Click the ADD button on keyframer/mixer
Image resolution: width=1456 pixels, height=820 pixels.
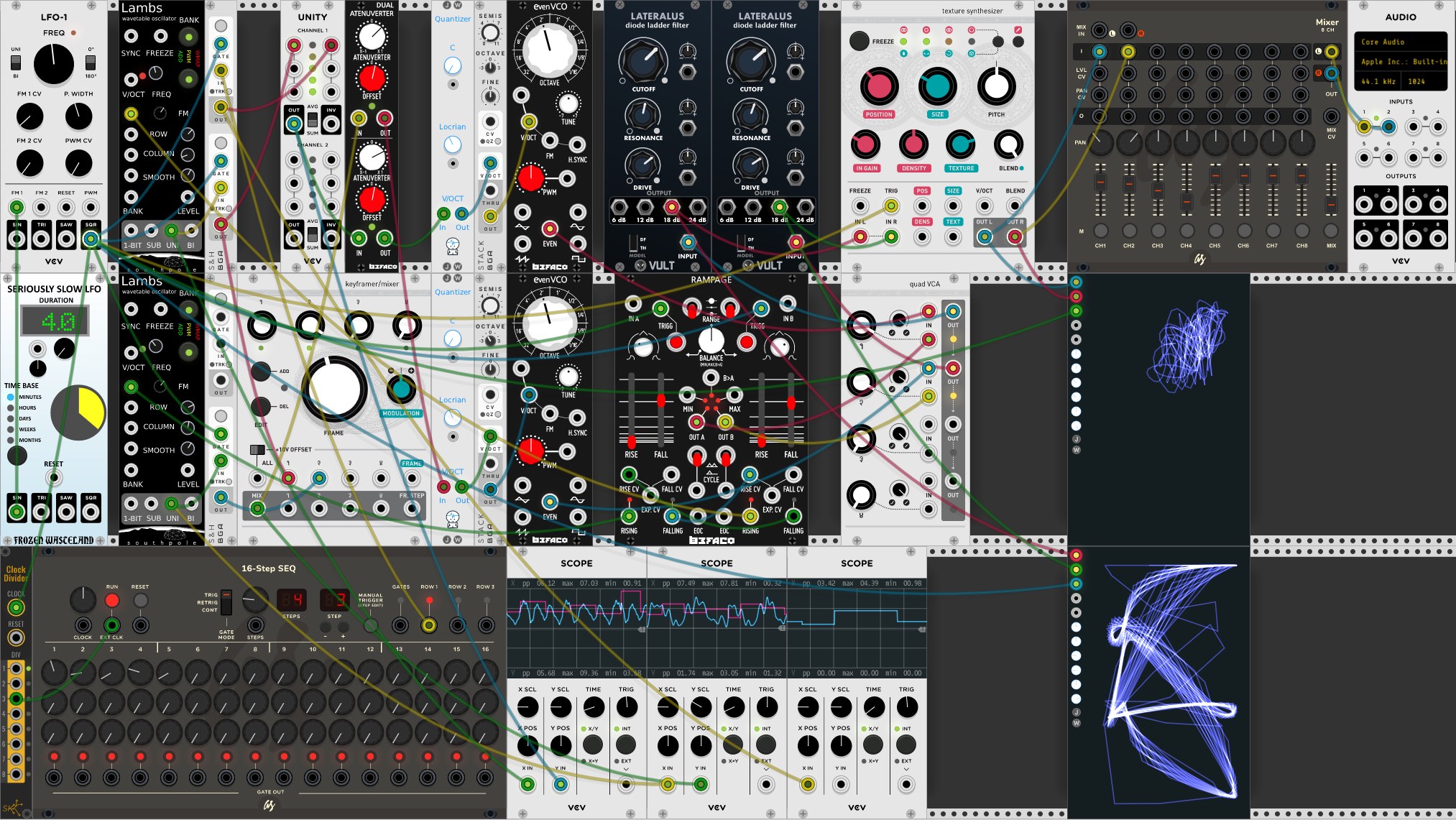click(260, 372)
